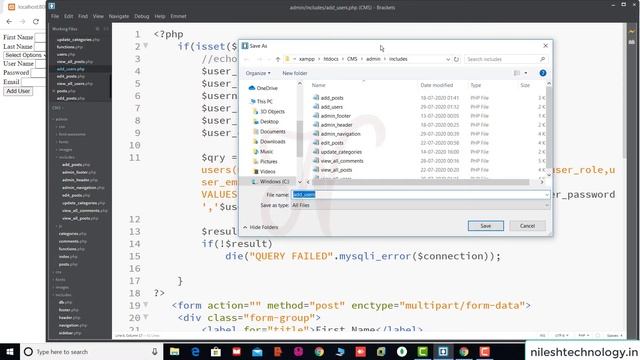Select the CMS breadcrumb segment
Screen dimensions: 640x360
click(x=352, y=59)
